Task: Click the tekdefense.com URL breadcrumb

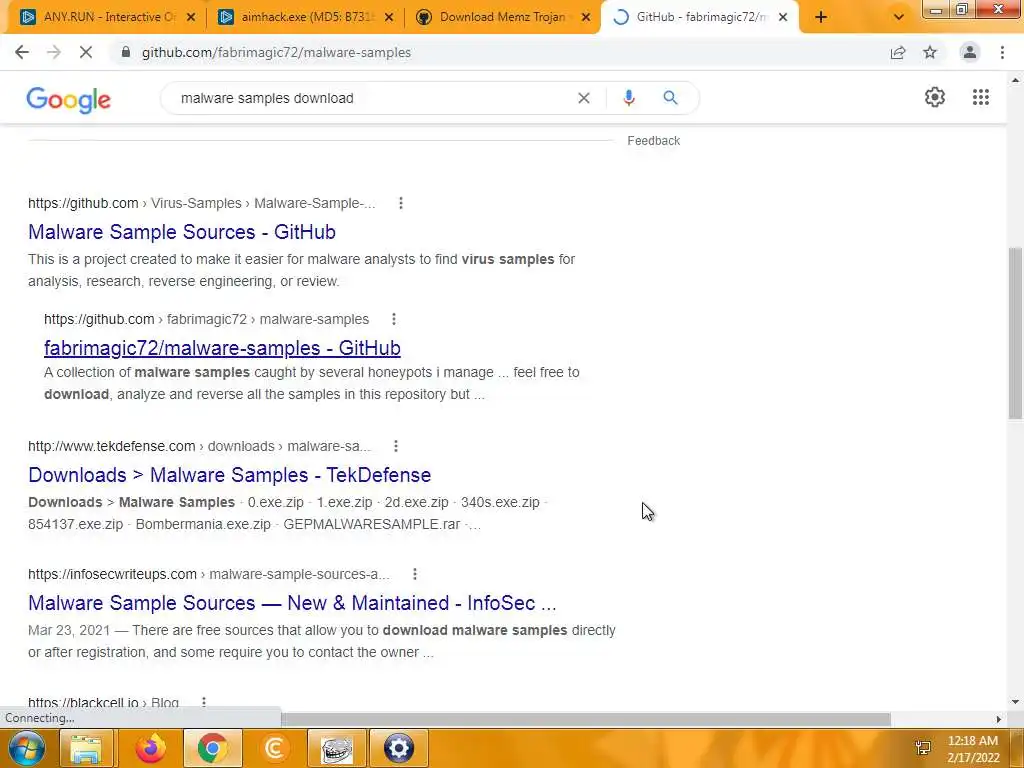Action: click(x=199, y=446)
